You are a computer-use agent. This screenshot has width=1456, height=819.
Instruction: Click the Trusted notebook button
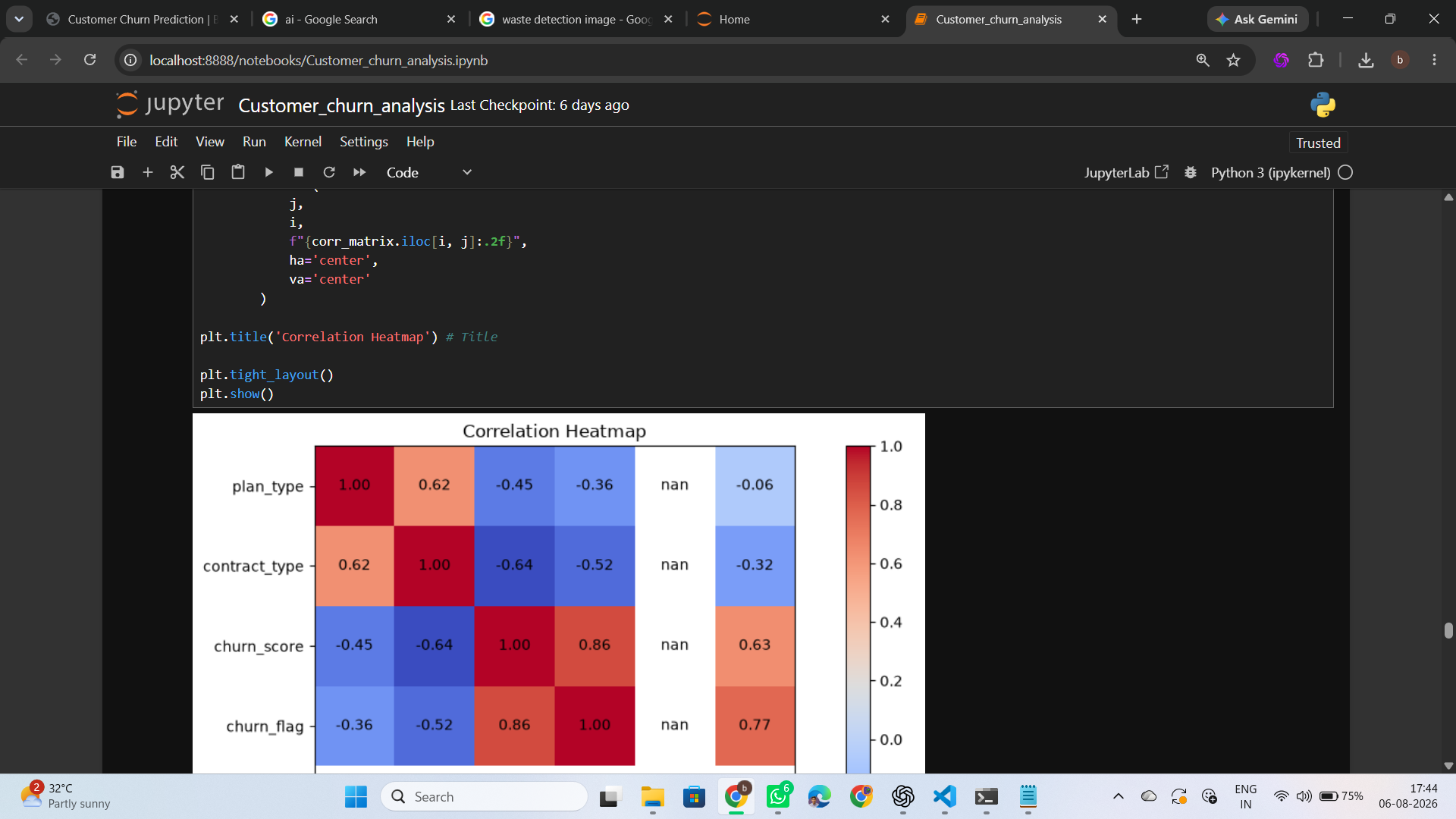point(1318,143)
